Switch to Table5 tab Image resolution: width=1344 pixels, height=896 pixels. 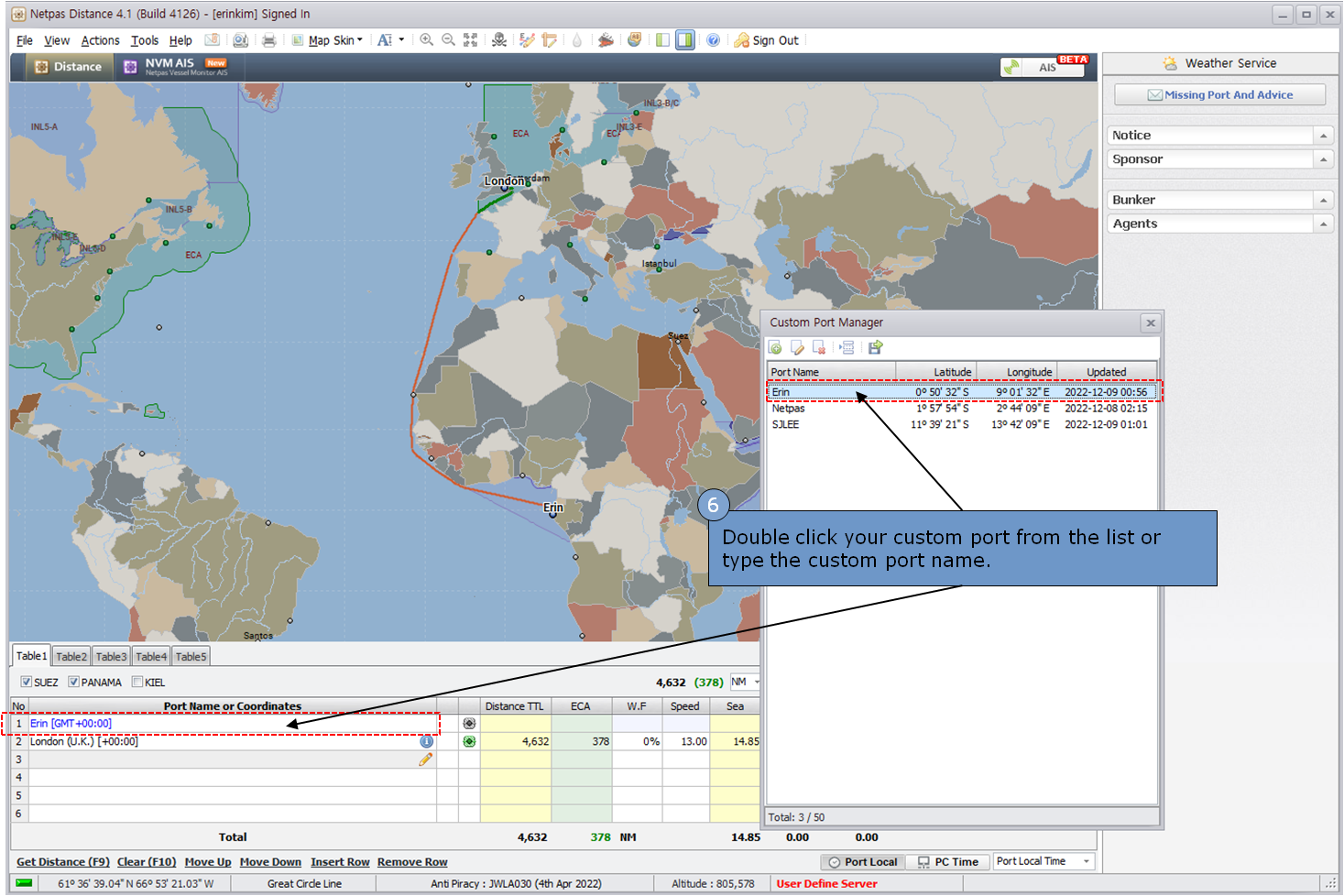[191, 657]
